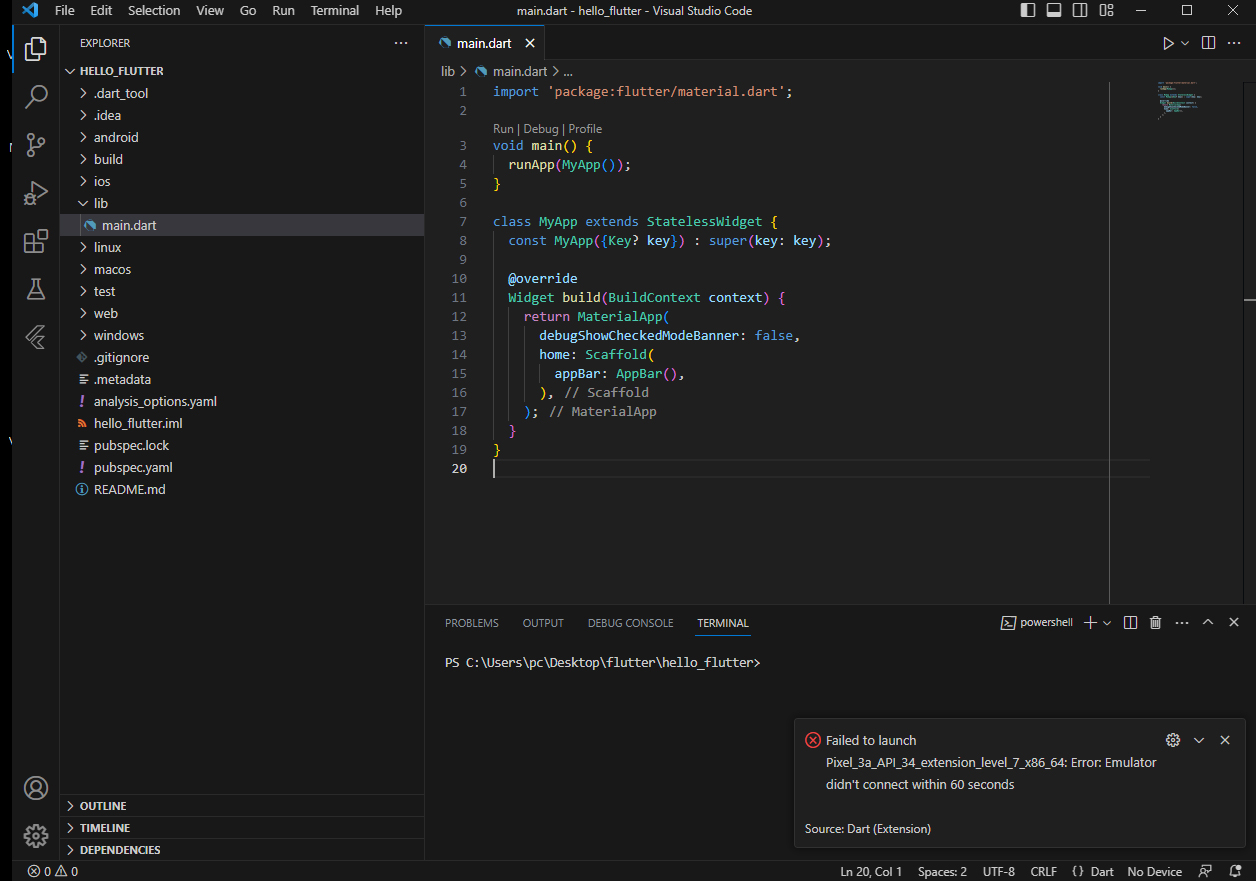Run the Dart file with play icon
Image resolution: width=1256 pixels, height=881 pixels.
pyautogui.click(x=1168, y=43)
